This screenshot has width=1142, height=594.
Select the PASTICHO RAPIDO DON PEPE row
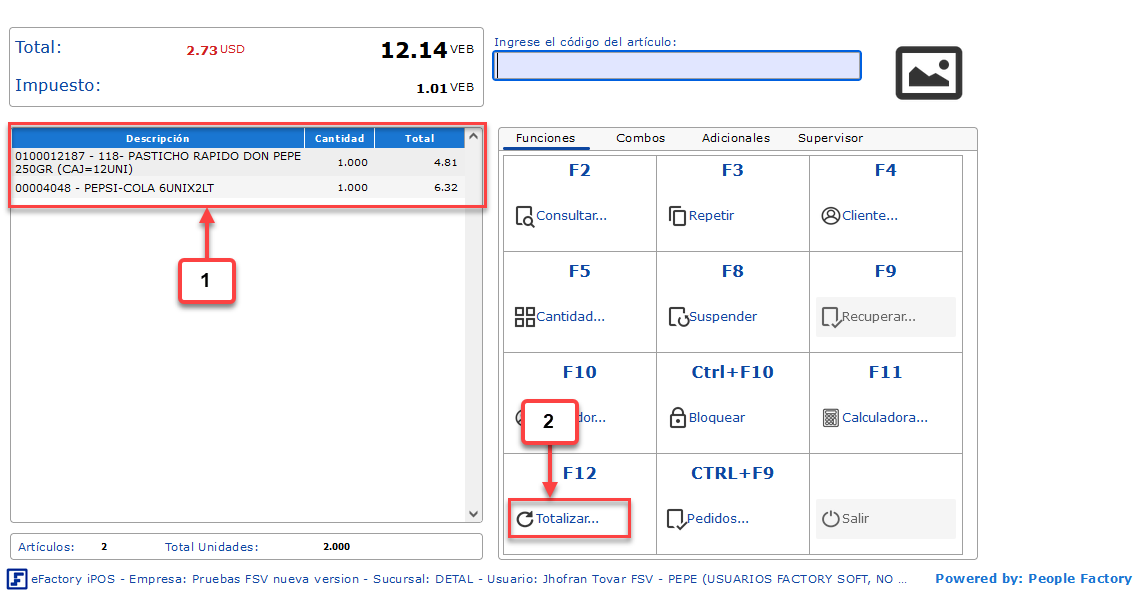[x=238, y=162]
